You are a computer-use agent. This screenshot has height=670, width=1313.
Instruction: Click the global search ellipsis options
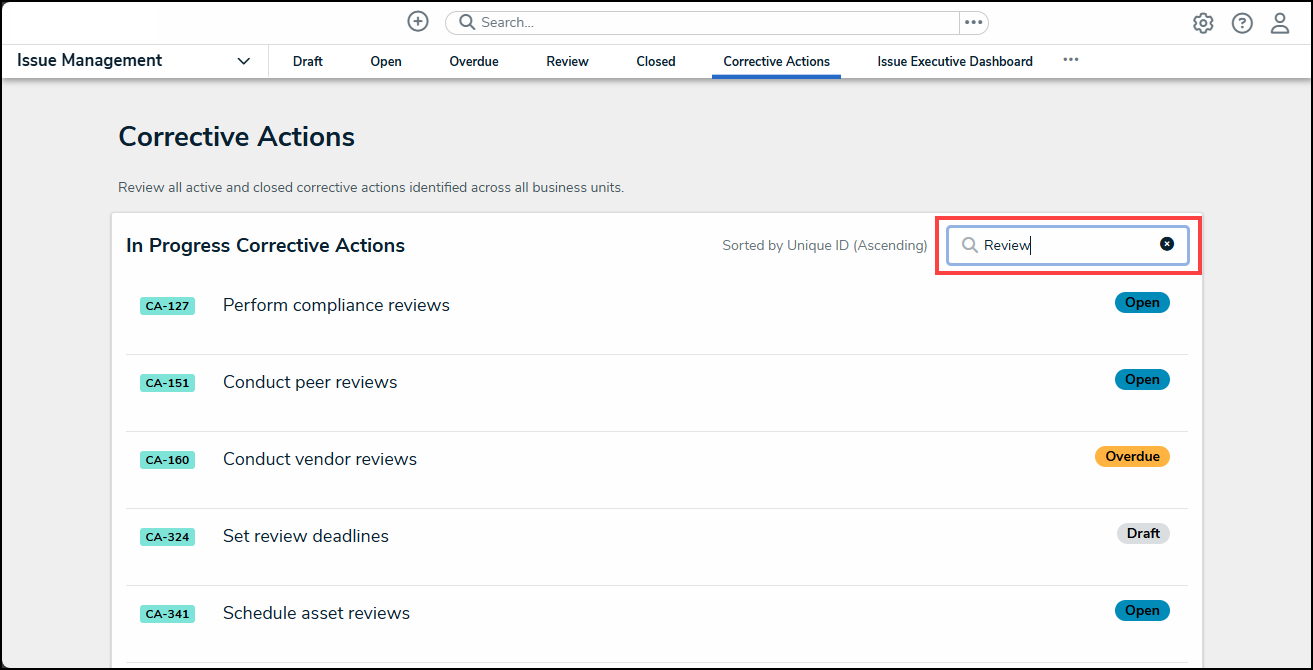click(x=973, y=22)
